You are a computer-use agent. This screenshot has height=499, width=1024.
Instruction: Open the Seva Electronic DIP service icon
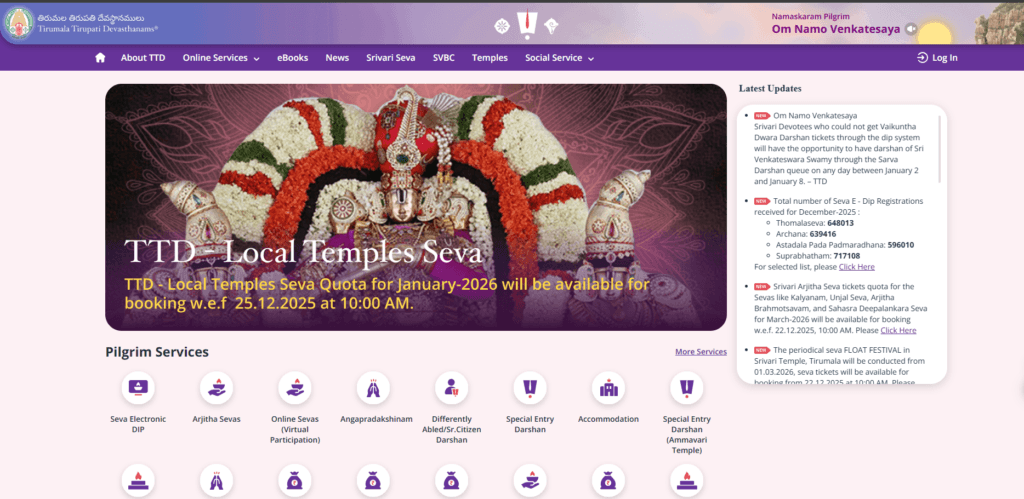point(138,388)
